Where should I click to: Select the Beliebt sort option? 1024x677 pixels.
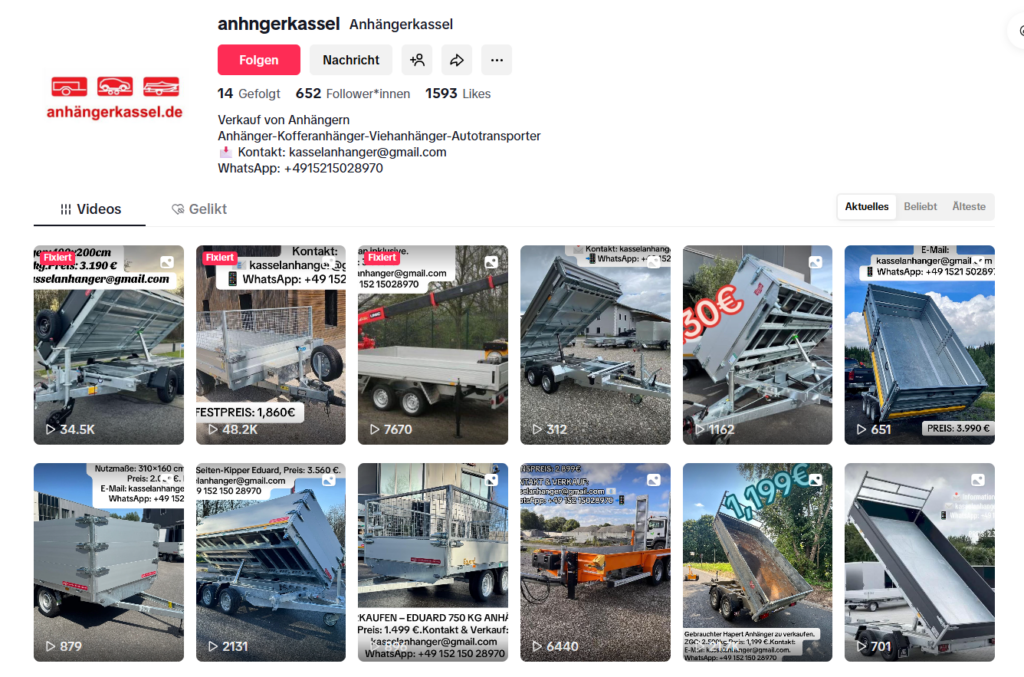point(920,206)
